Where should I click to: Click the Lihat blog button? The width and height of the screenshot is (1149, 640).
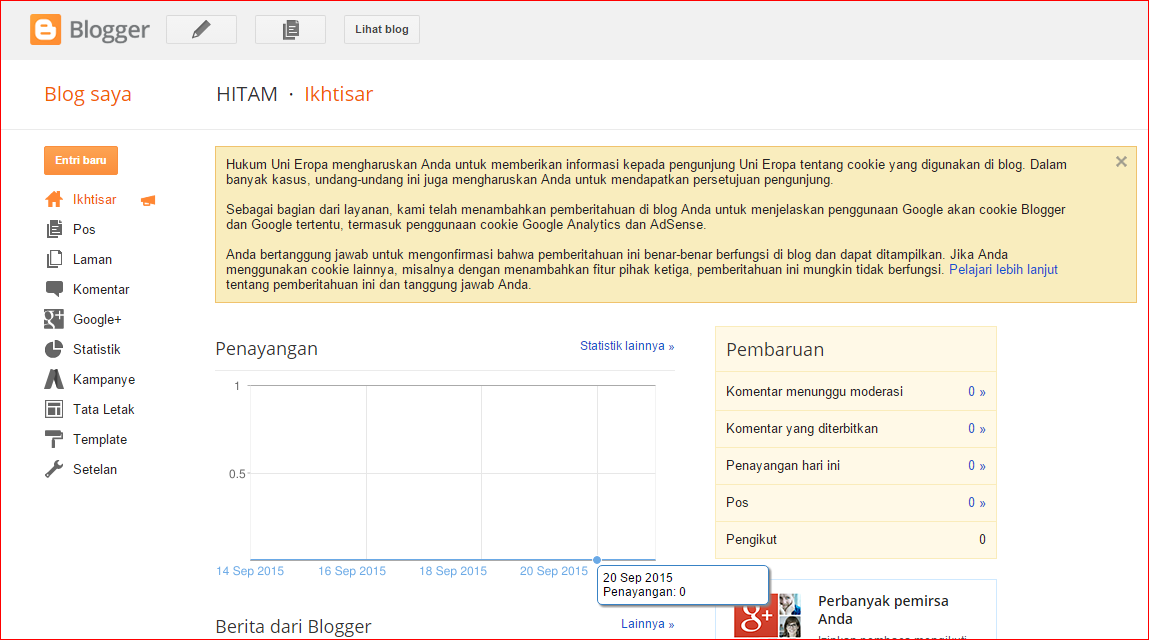(x=382, y=29)
